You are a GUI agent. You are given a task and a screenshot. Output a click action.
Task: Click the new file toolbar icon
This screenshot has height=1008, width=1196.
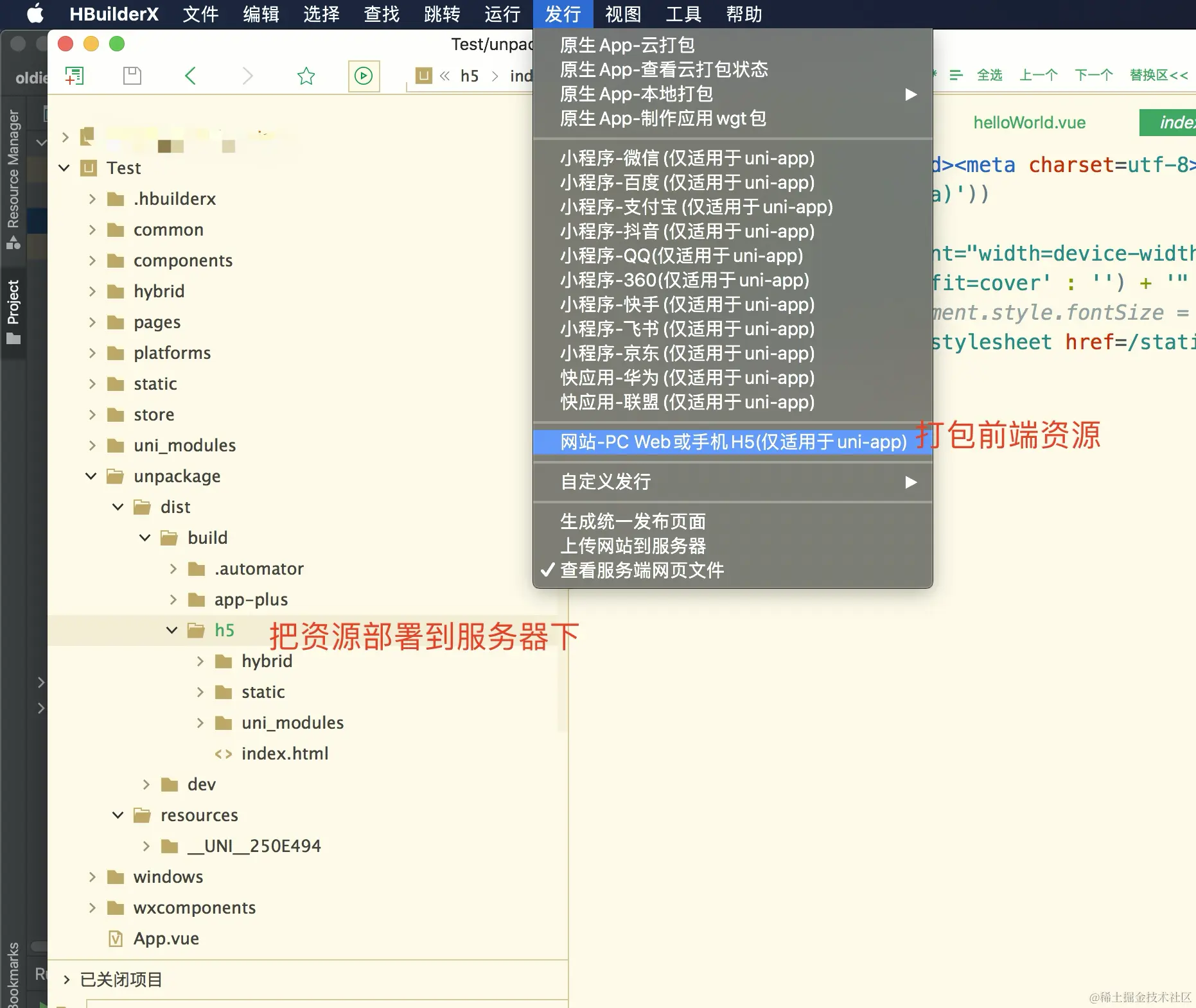coord(75,76)
